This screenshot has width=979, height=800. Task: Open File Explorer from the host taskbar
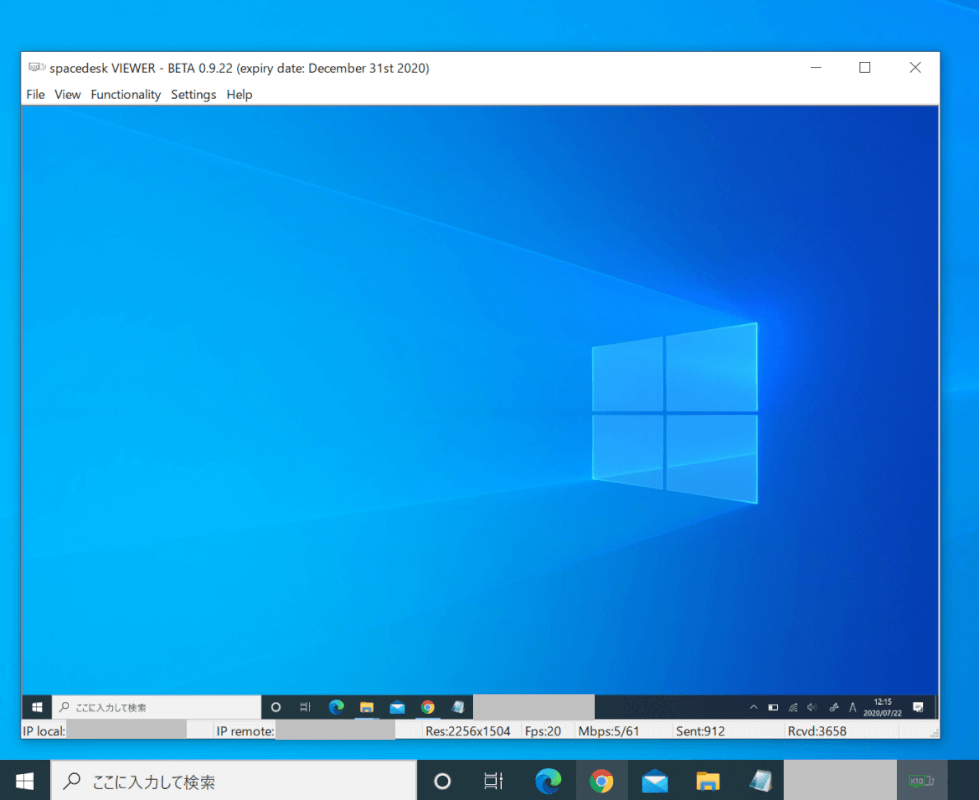(708, 781)
